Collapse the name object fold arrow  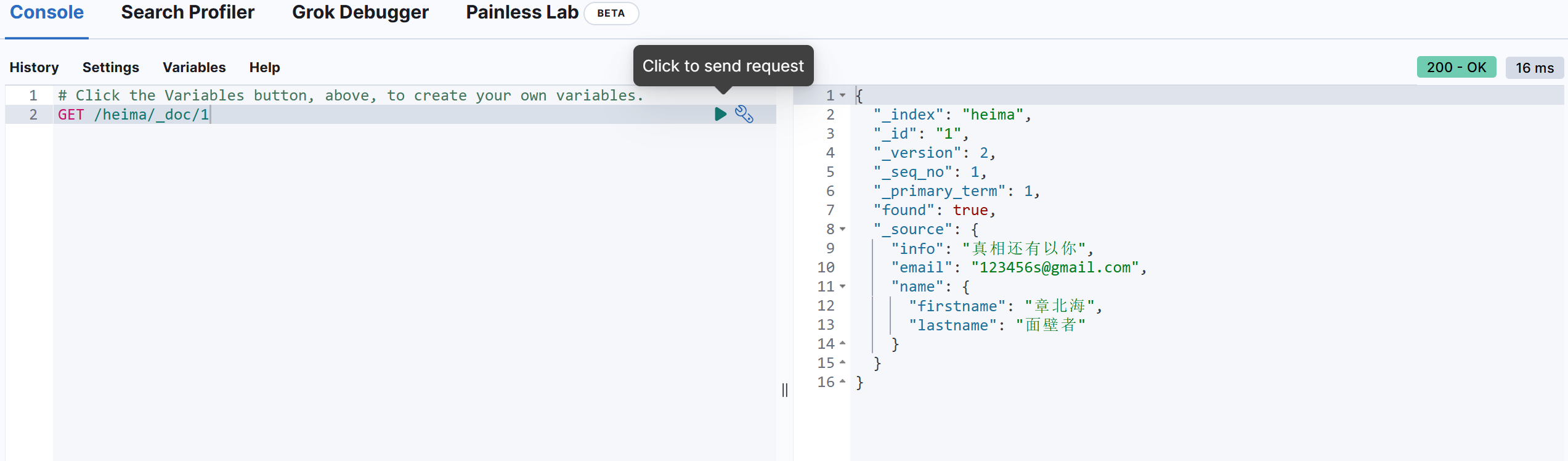point(842,287)
